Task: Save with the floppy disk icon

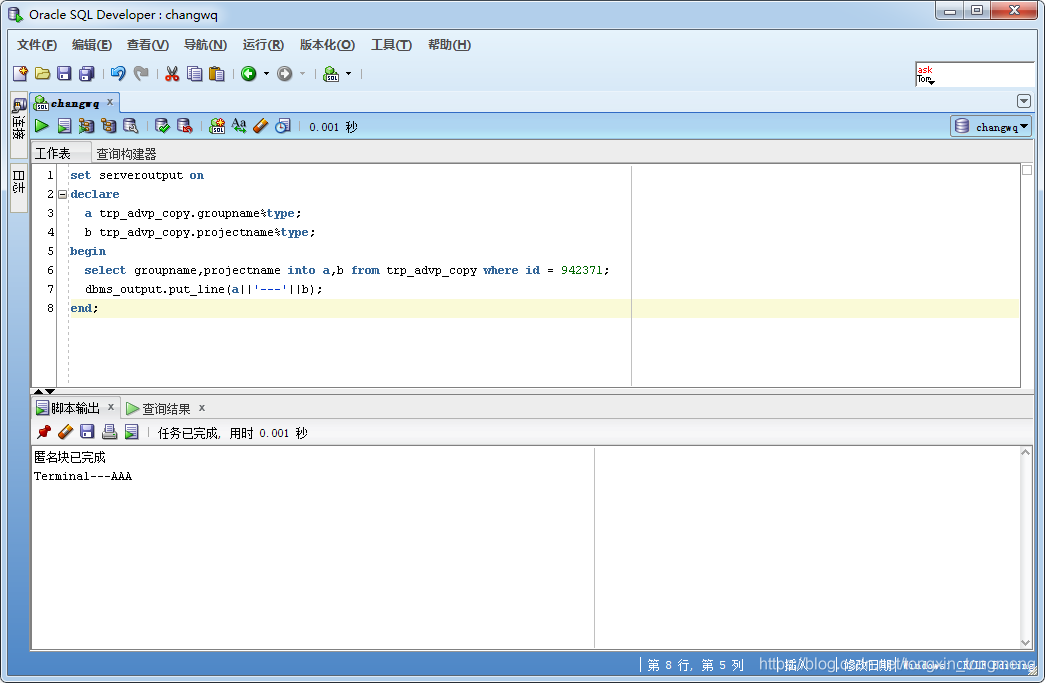Action: 64,73
